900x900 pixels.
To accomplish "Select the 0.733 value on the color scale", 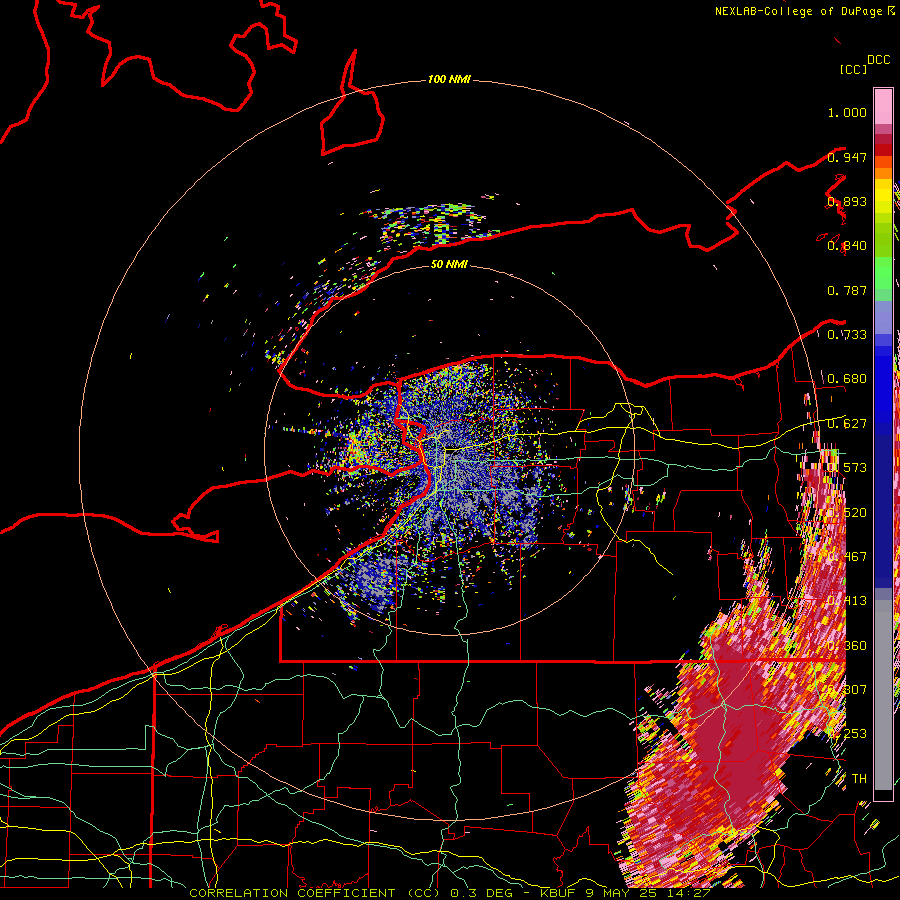I will tap(847, 335).
